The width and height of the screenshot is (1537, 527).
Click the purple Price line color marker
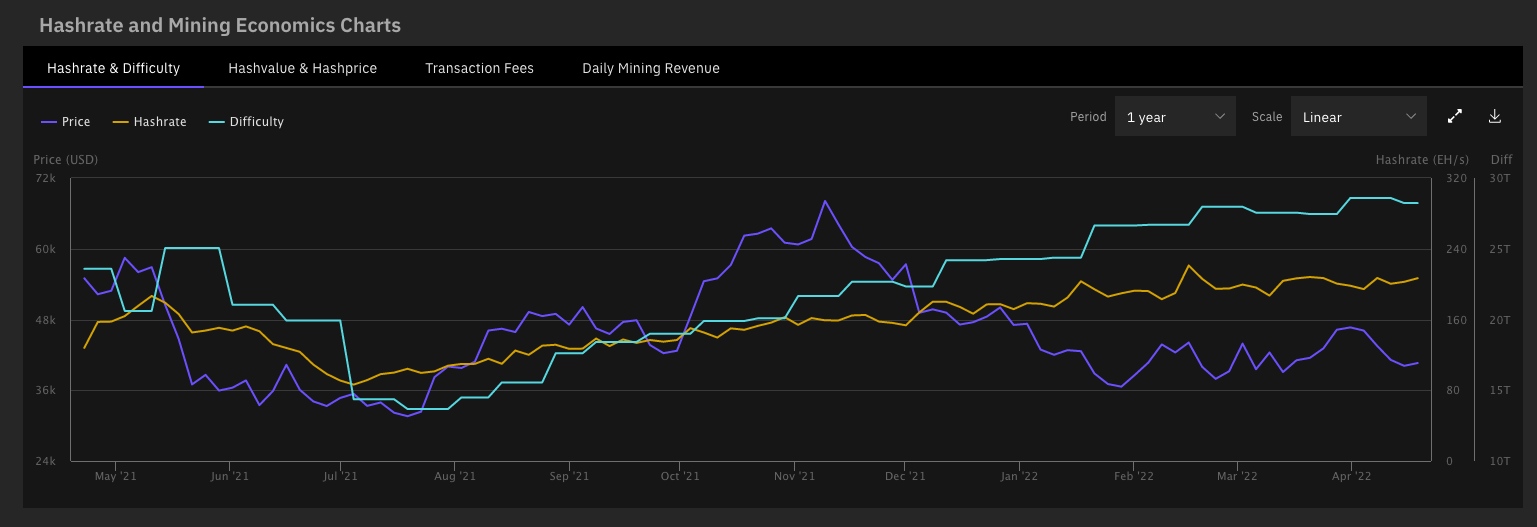click(x=48, y=122)
